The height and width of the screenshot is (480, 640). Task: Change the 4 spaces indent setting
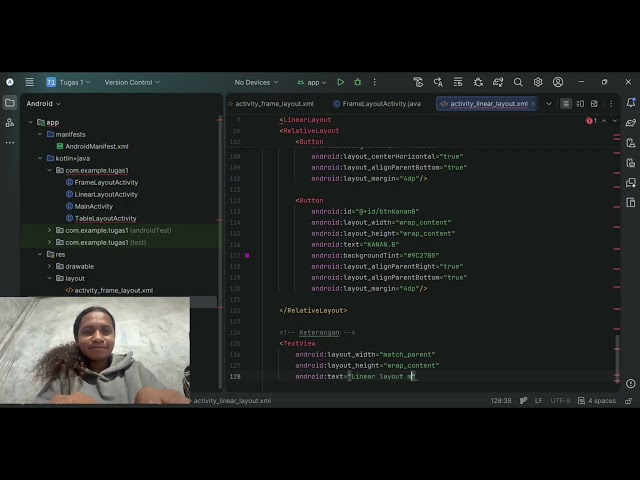[x=597, y=401]
